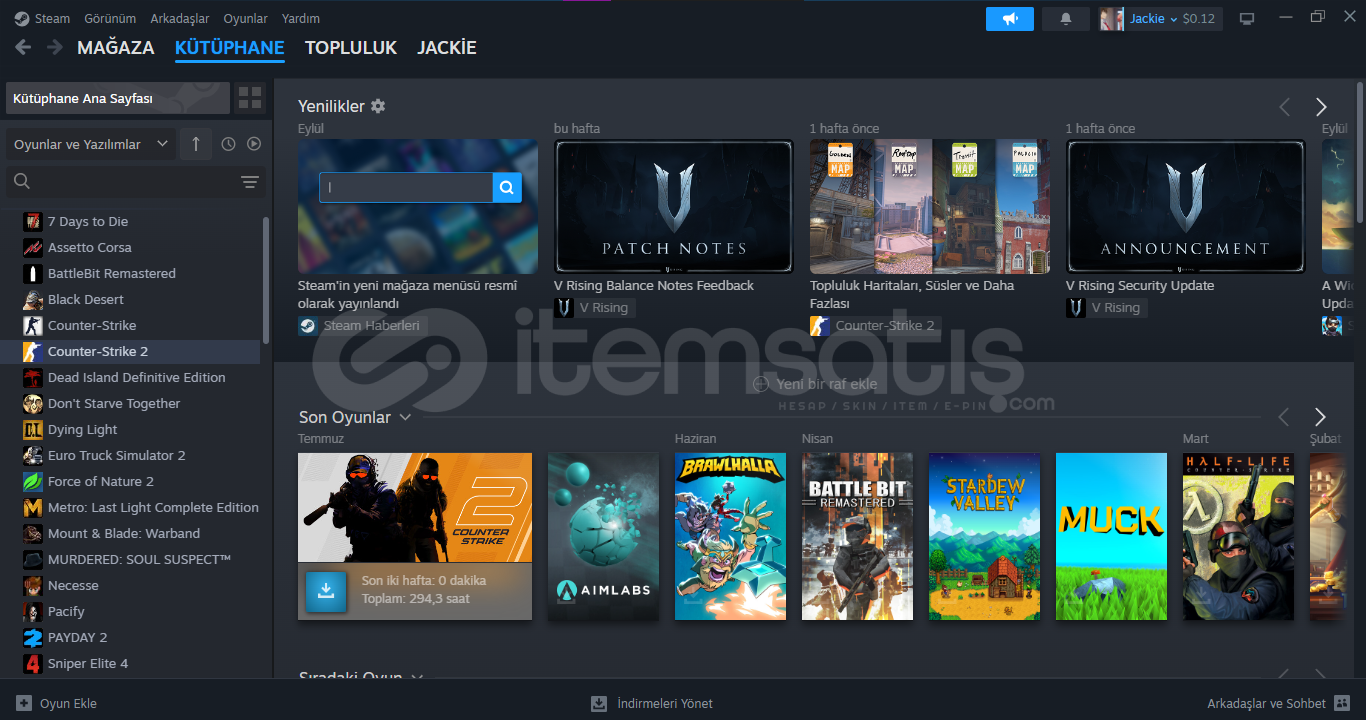Click the announcements megaphone icon

[x=1009, y=19]
